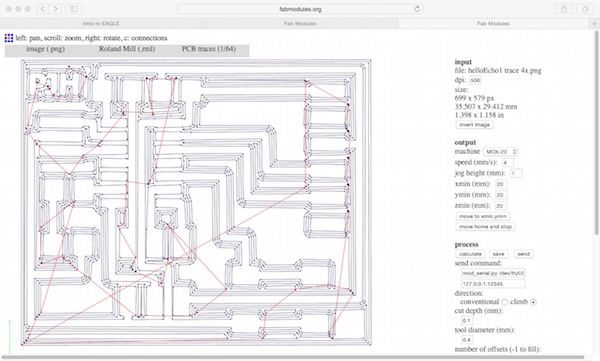This screenshot has width=600, height=361.
Task: Edit the mod_serial.py send command field
Action: (493, 273)
